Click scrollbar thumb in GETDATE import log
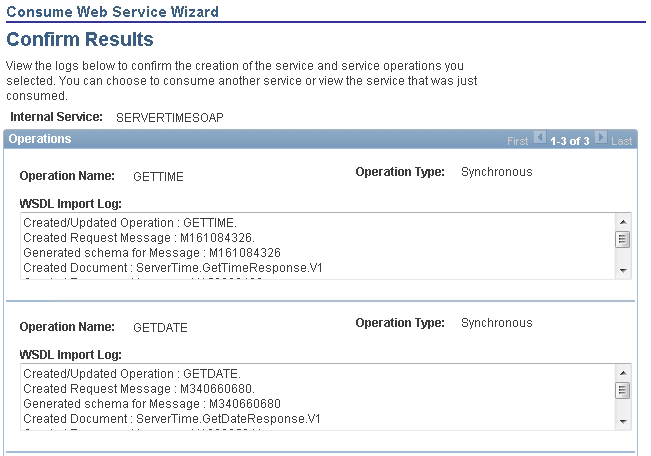The width and height of the screenshot is (651, 456). click(x=622, y=390)
